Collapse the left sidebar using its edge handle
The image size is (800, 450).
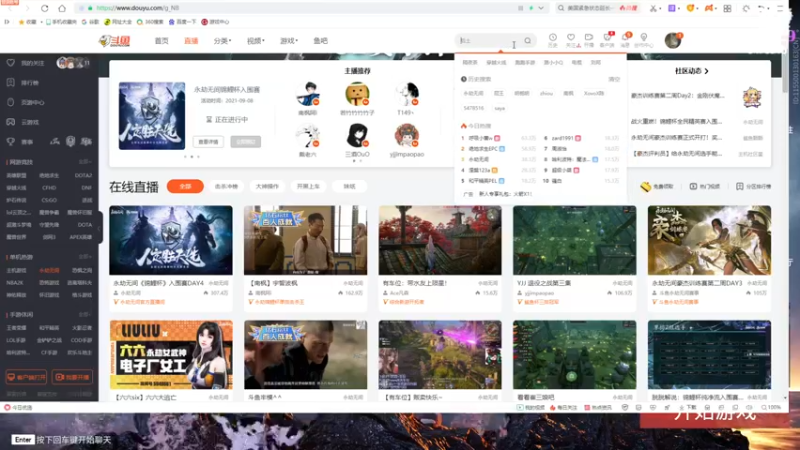pos(99,228)
